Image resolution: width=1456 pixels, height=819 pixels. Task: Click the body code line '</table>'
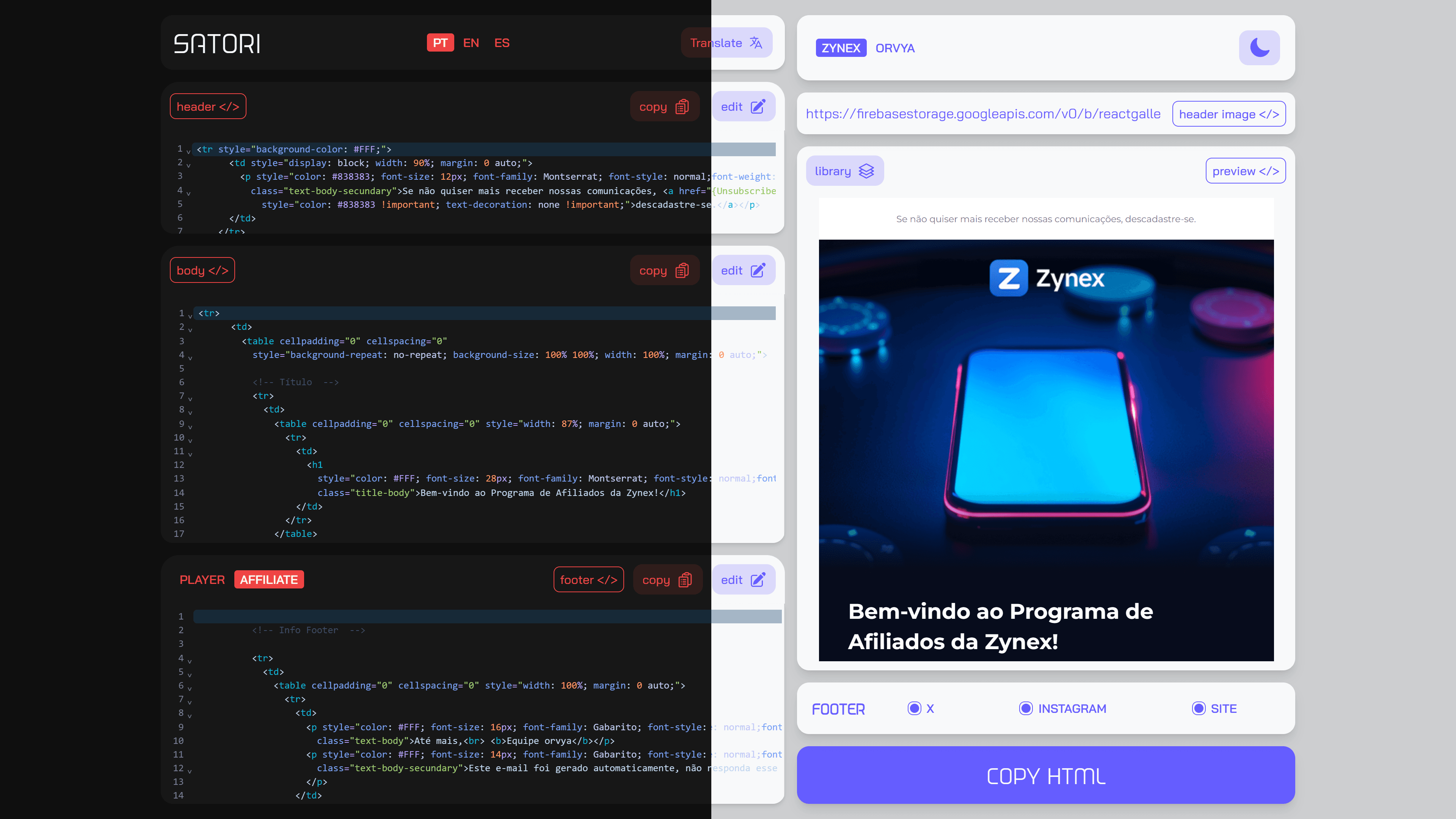[x=295, y=534]
